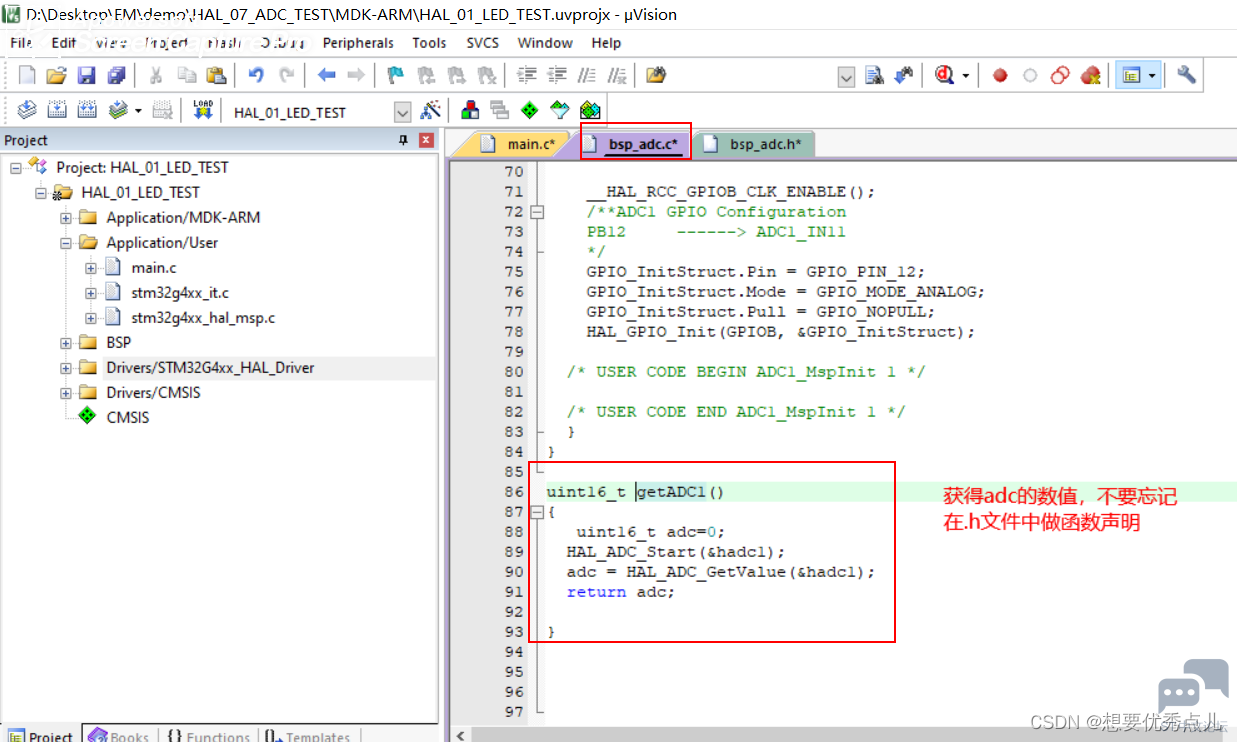Click the Undo arrow icon
1237x742 pixels.
click(x=256, y=75)
